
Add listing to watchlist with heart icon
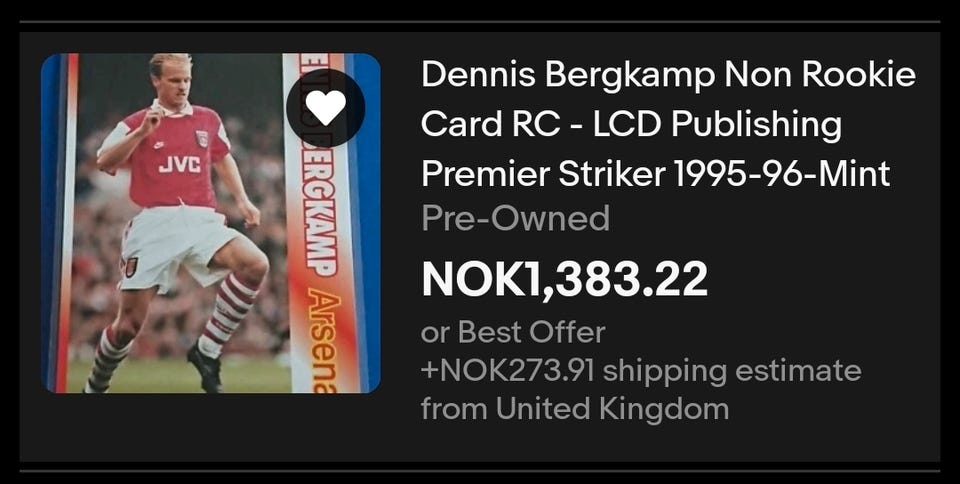pyautogui.click(x=326, y=108)
